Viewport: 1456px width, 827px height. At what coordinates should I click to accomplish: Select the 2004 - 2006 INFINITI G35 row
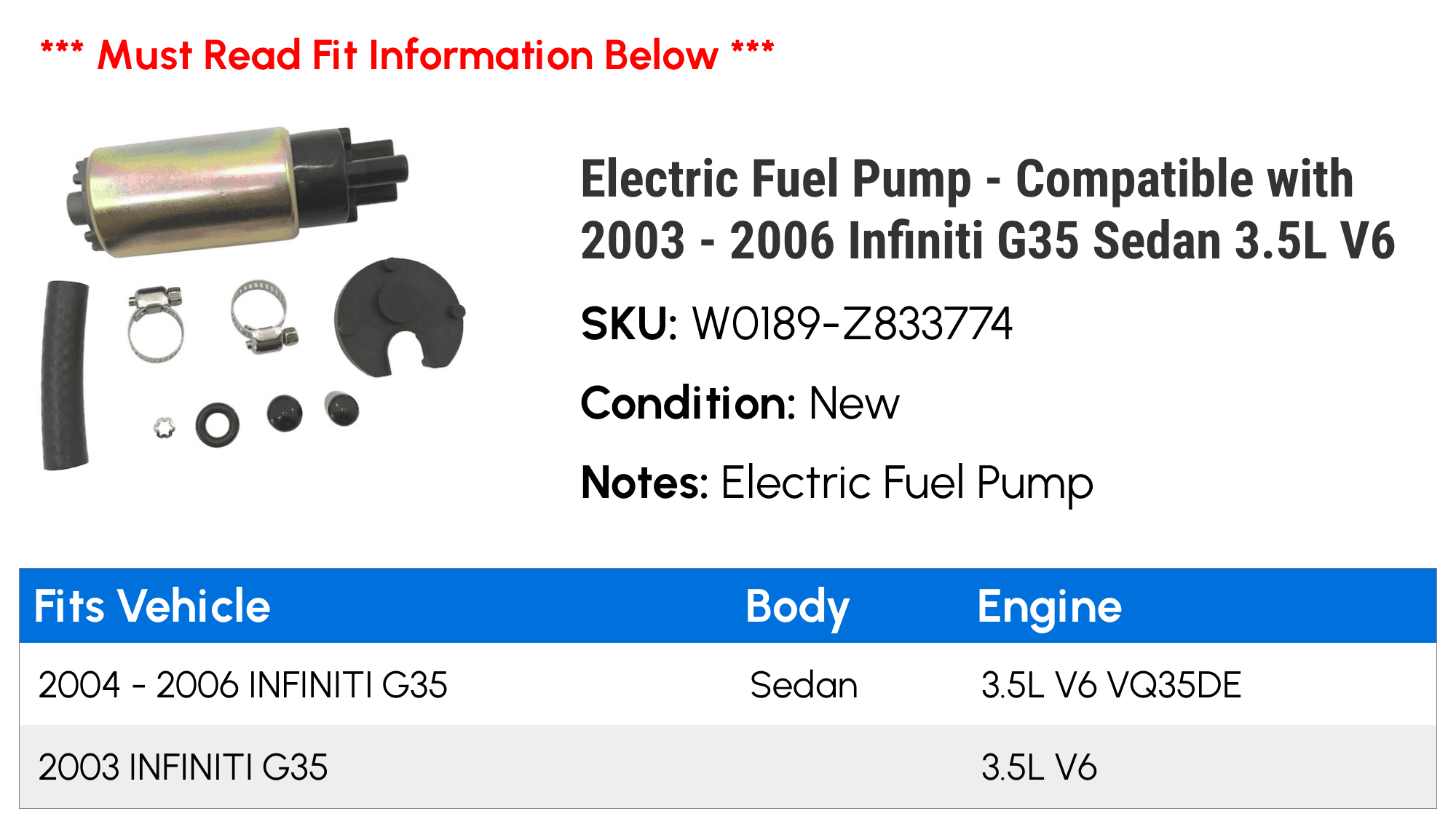[242, 685]
